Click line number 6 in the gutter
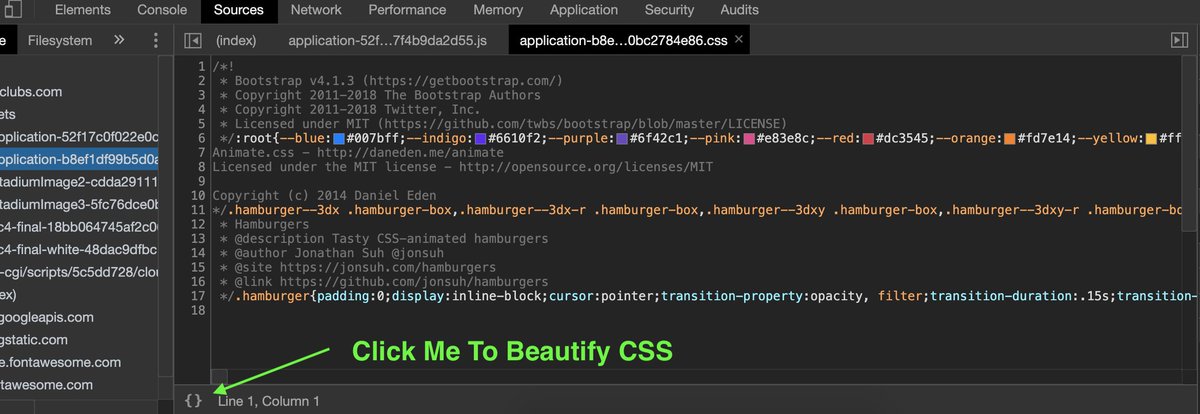Image resolution: width=1200 pixels, height=414 pixels. [201, 137]
